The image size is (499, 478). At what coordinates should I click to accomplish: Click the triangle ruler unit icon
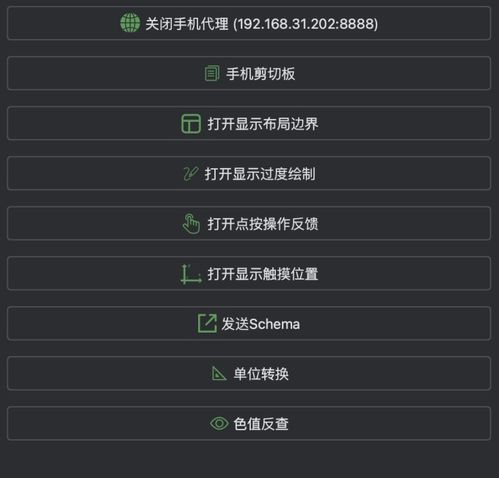coord(219,374)
